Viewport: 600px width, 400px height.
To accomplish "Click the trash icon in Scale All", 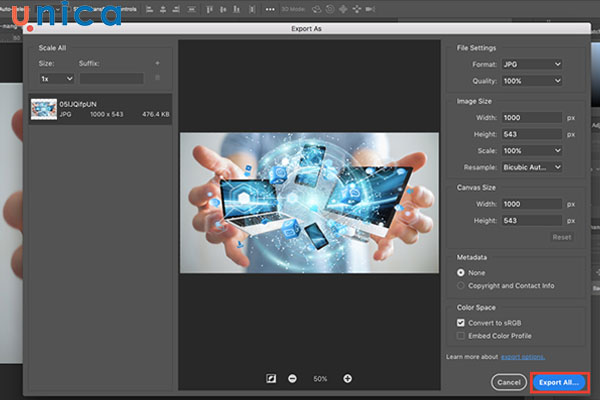I will 156,78.
